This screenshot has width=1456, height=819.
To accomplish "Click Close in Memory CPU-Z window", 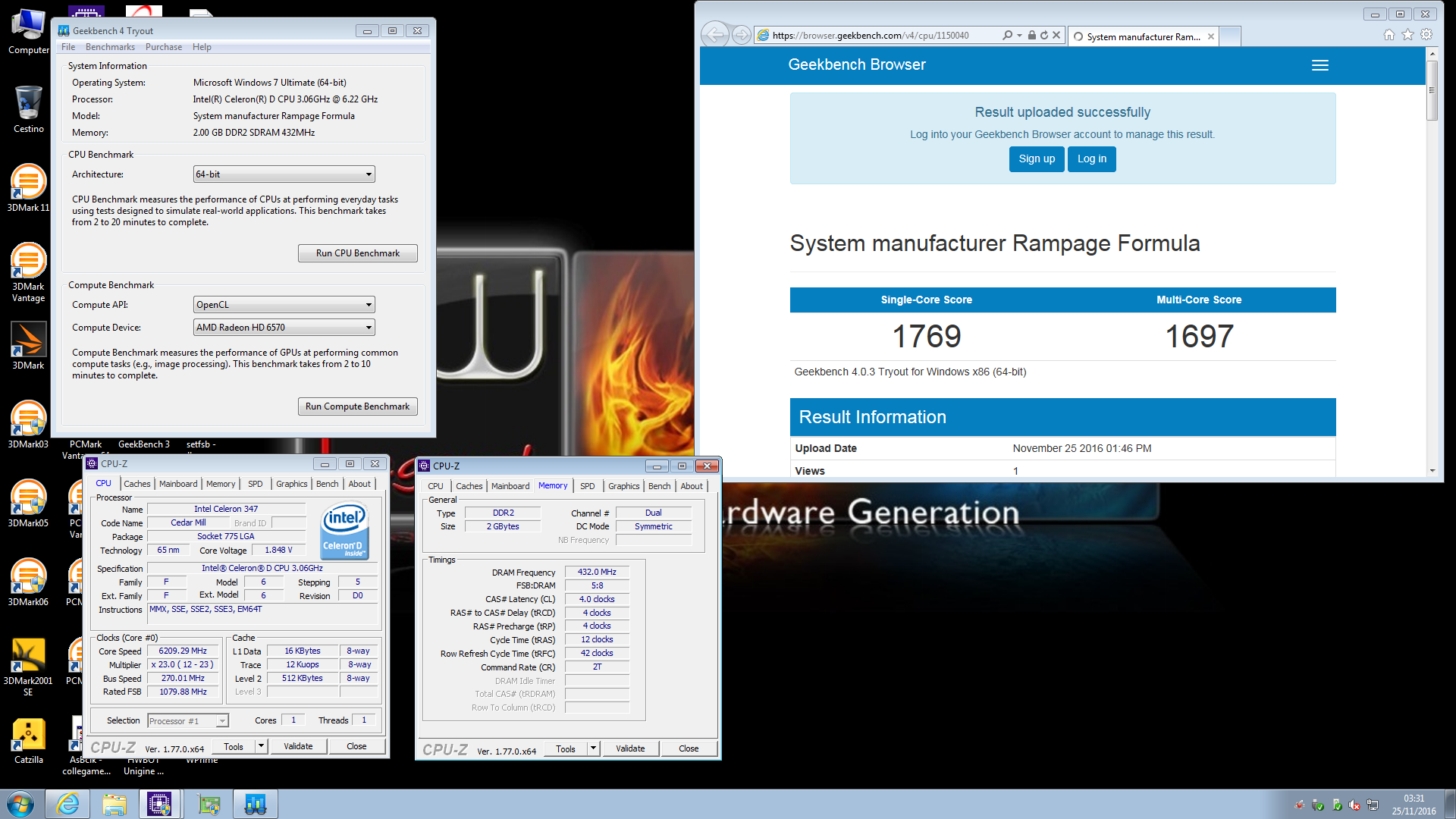I will [689, 748].
